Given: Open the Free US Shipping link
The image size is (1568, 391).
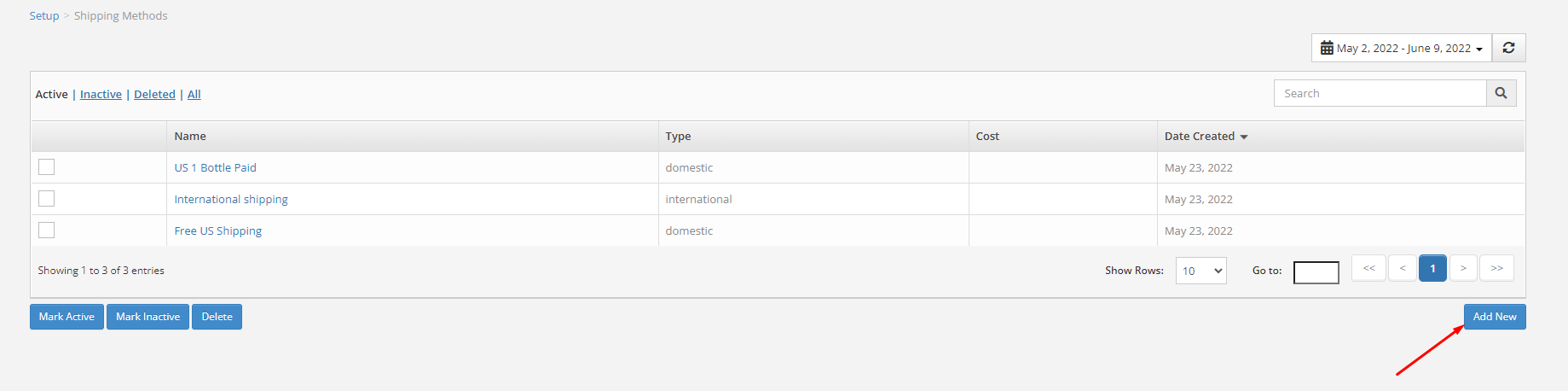Looking at the screenshot, I should point(218,231).
